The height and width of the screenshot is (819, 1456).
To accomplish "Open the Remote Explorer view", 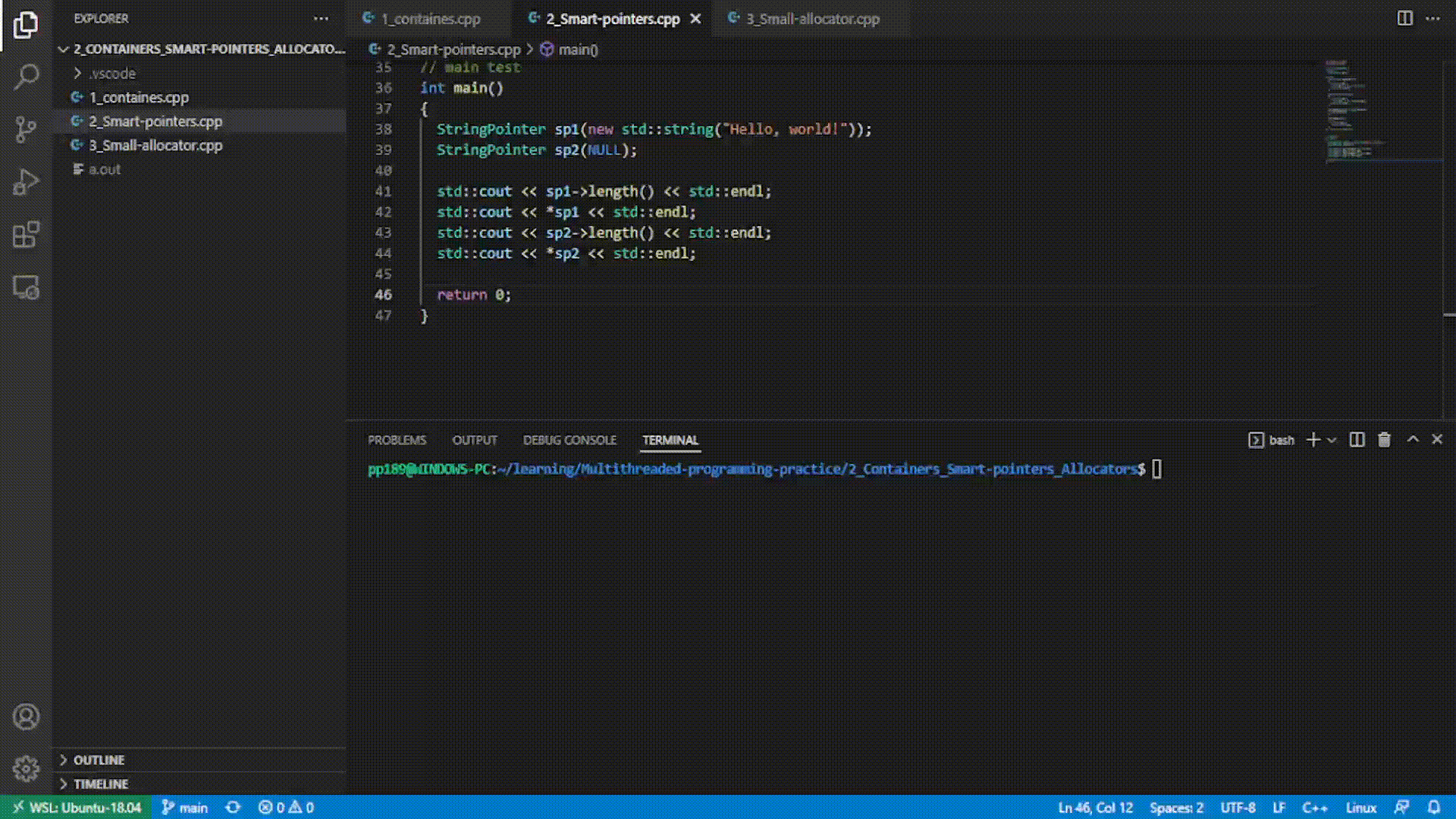I will point(26,288).
